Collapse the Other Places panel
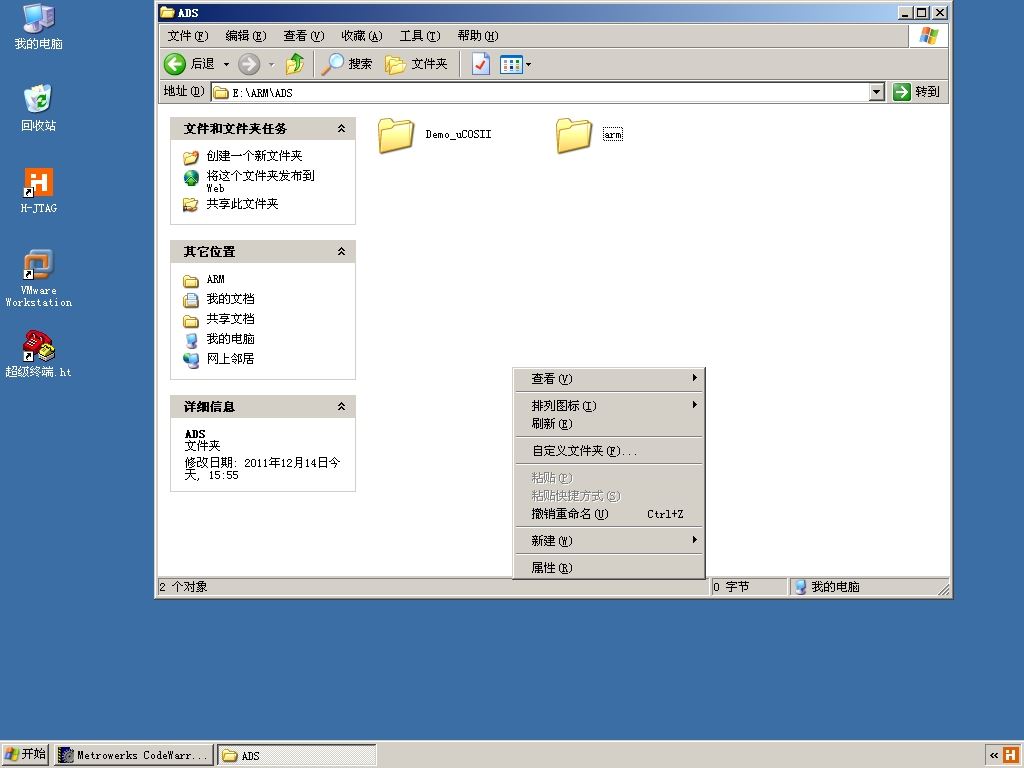The width and height of the screenshot is (1024, 768). pyautogui.click(x=341, y=251)
